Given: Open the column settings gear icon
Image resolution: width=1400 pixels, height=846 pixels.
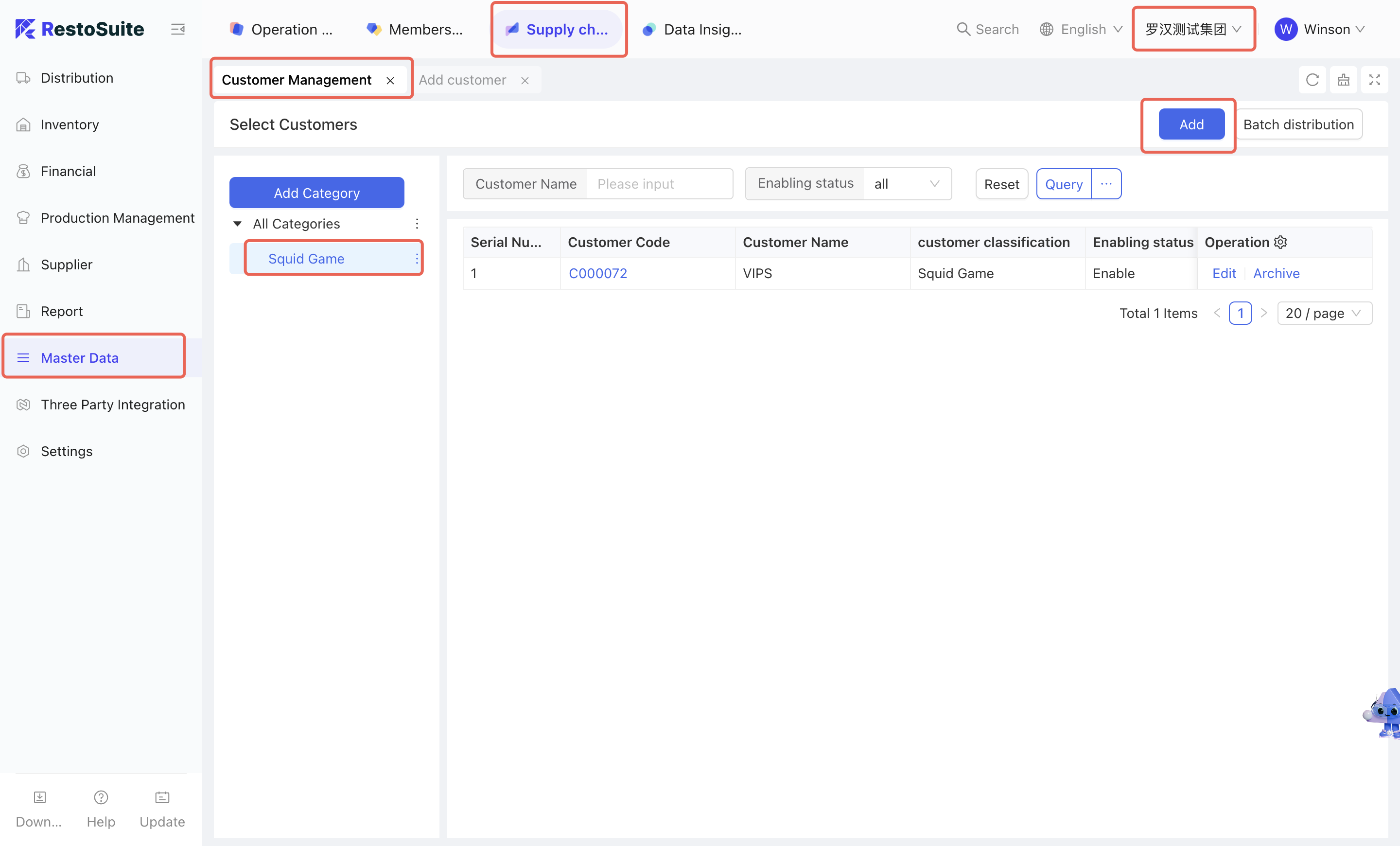Looking at the screenshot, I should click(1281, 242).
